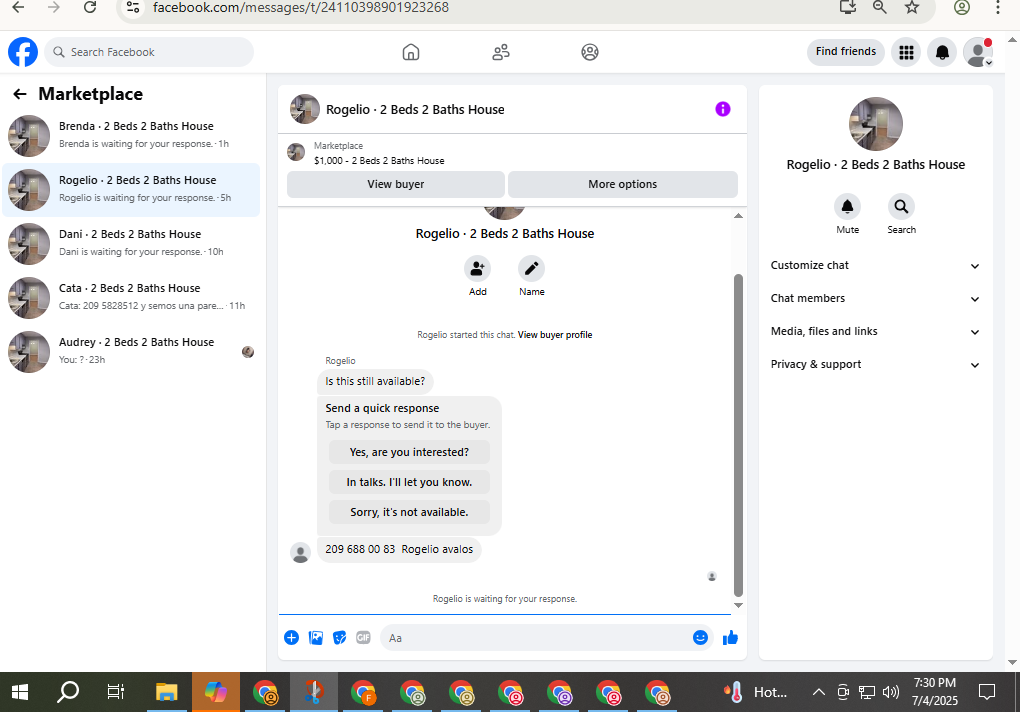
Task: Click the taskbar clock showing 7:30 PM
Action: [x=935, y=692]
